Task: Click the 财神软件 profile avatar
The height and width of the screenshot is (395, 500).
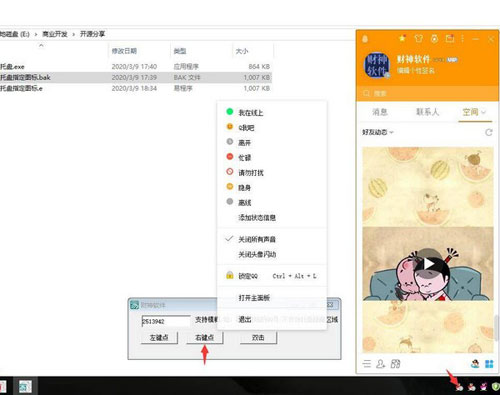Action: pyautogui.click(x=377, y=65)
